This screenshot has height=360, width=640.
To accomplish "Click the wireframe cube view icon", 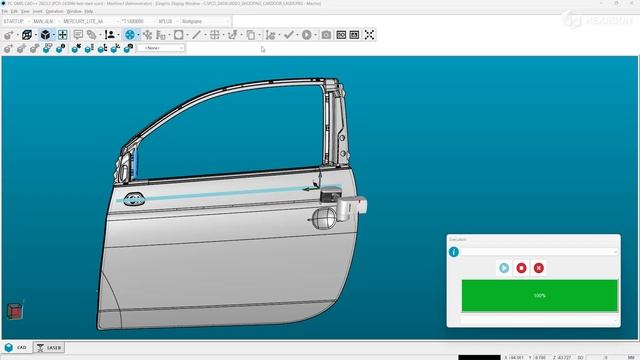I will (27, 35).
